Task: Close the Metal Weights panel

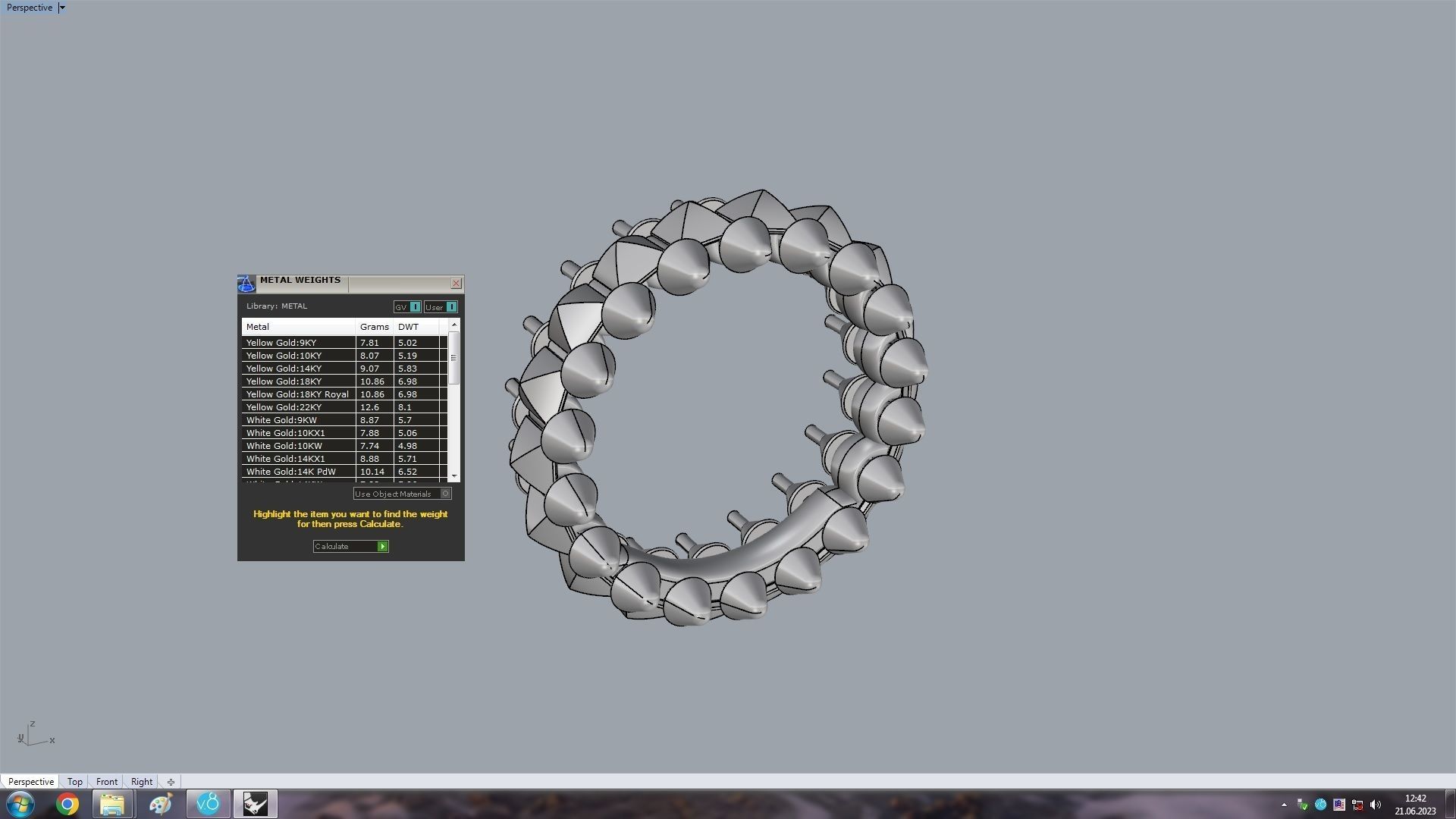Action: (456, 284)
